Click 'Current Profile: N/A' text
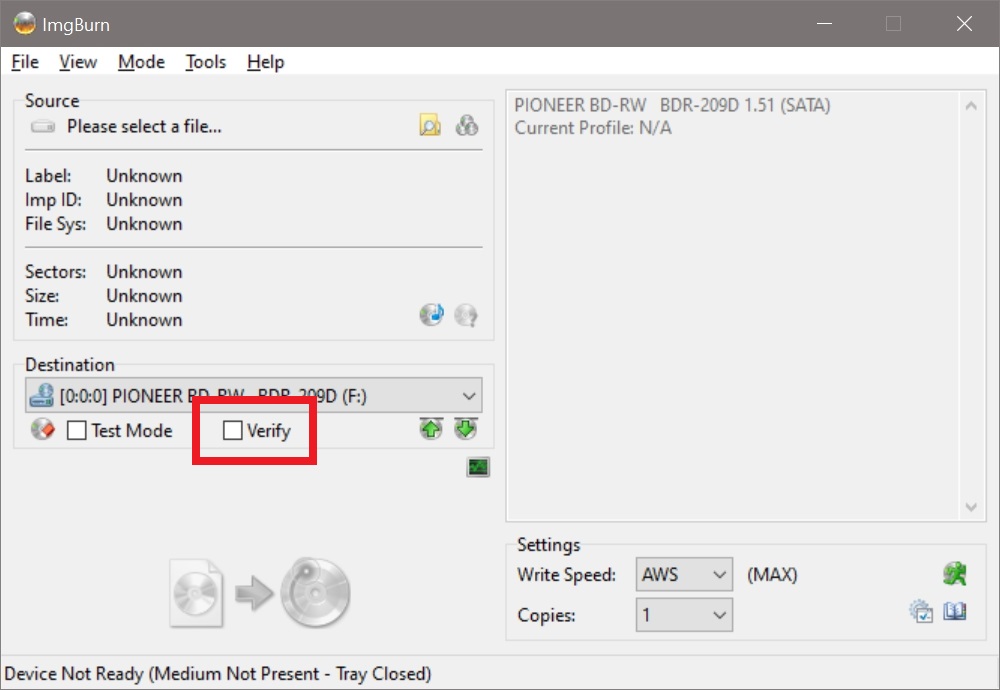 click(593, 128)
